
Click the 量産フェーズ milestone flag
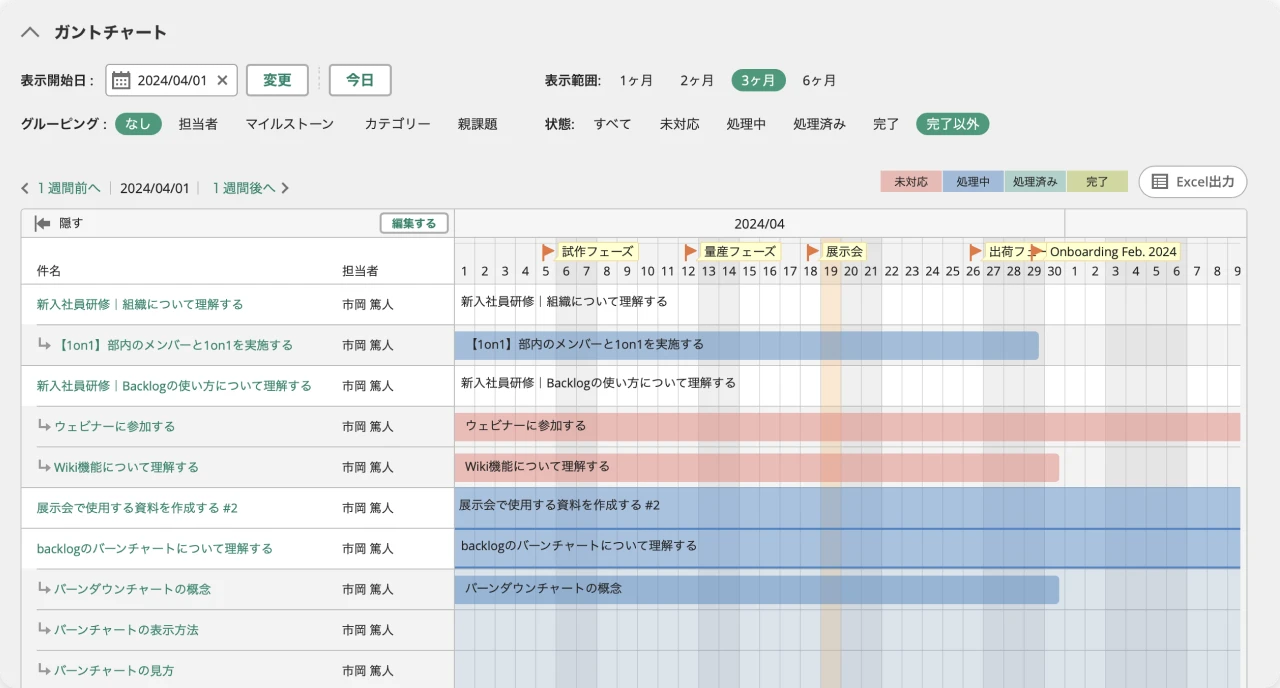[x=690, y=252]
